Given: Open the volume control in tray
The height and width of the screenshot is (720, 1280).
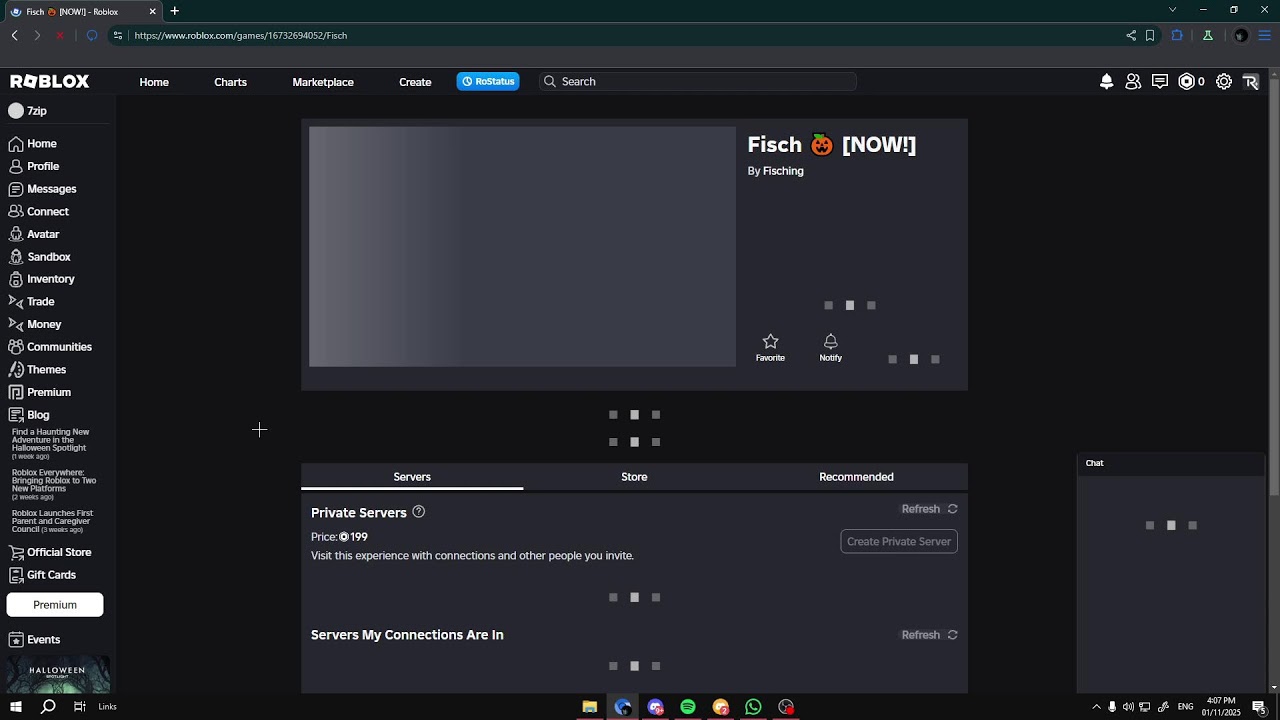Looking at the screenshot, I should pyautogui.click(x=1128, y=707).
